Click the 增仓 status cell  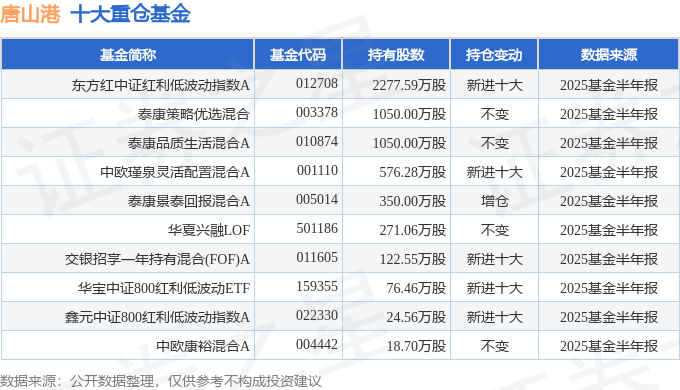click(x=494, y=201)
